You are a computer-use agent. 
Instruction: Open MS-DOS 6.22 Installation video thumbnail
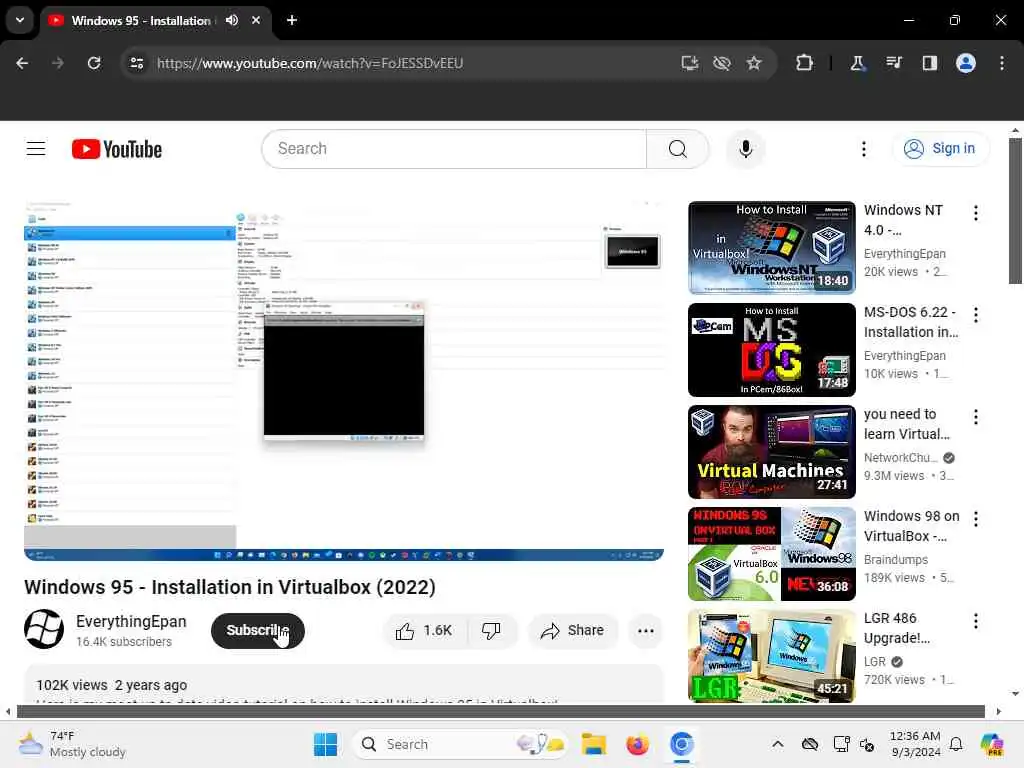coord(772,349)
